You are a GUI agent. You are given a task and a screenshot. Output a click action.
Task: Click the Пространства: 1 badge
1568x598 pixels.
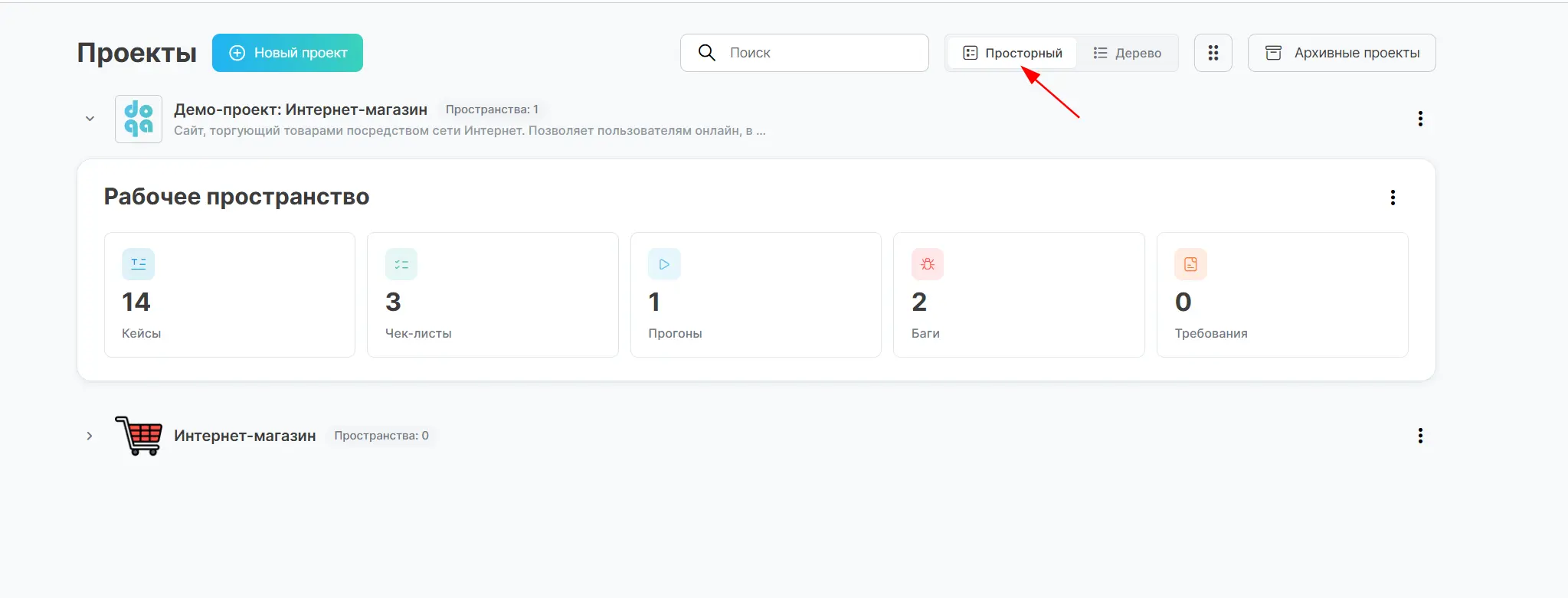[492, 109]
